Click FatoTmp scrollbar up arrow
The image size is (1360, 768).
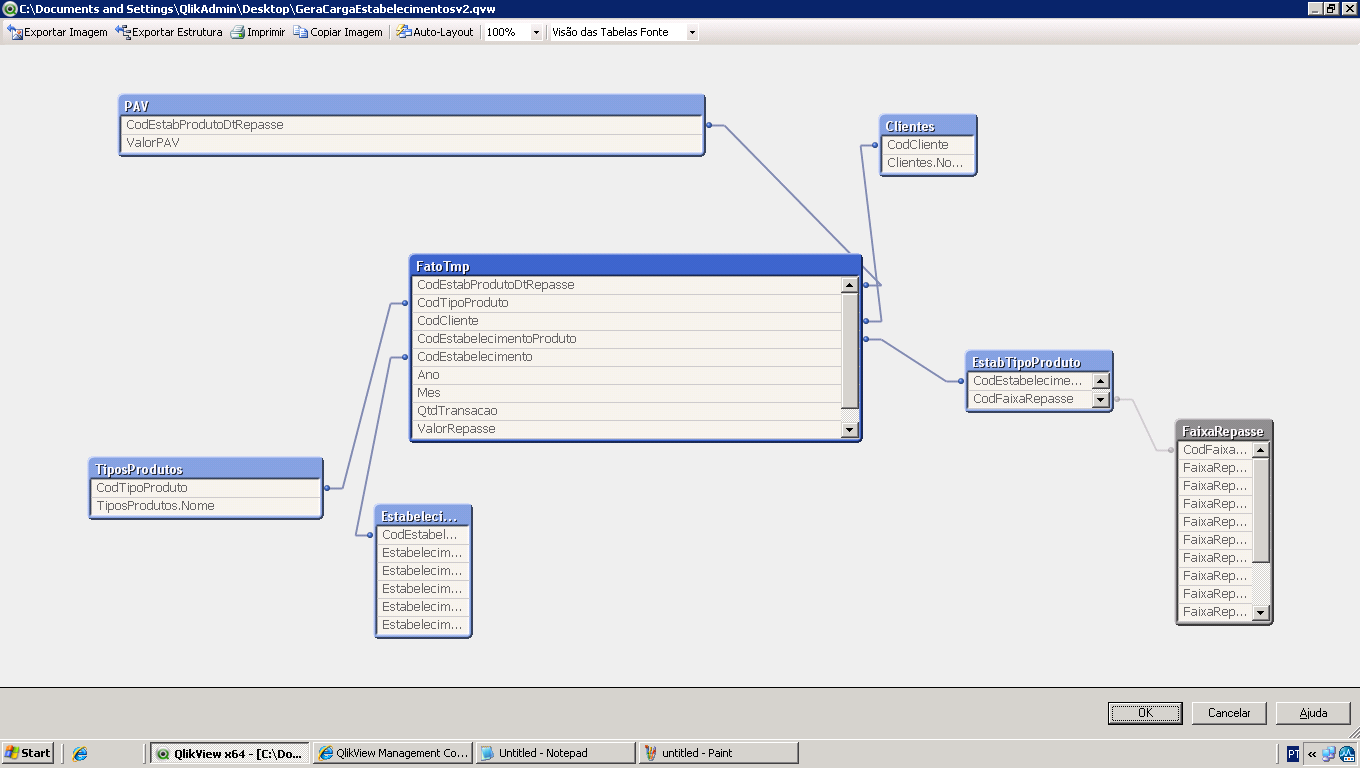850,285
